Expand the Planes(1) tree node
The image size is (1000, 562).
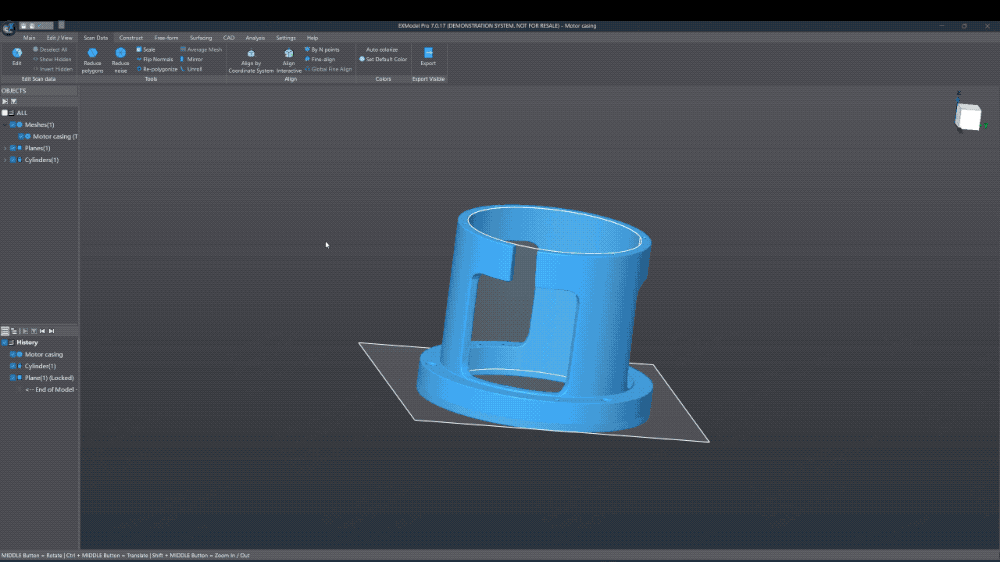point(5,148)
